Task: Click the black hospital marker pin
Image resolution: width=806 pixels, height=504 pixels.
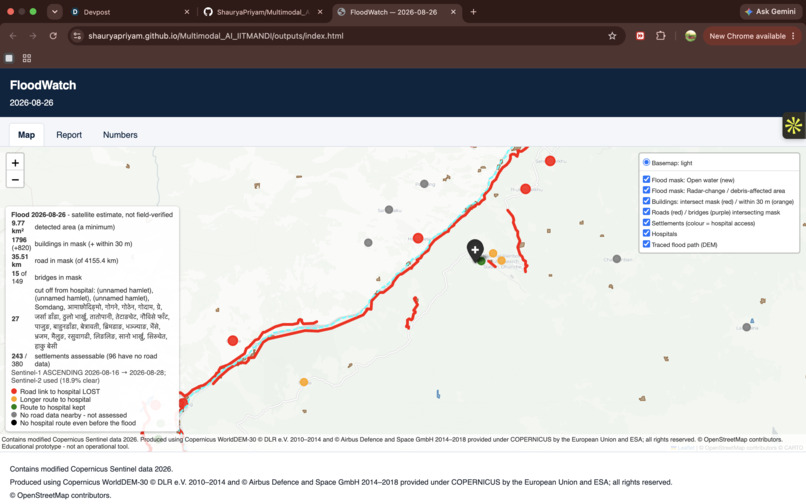Action: pos(475,250)
